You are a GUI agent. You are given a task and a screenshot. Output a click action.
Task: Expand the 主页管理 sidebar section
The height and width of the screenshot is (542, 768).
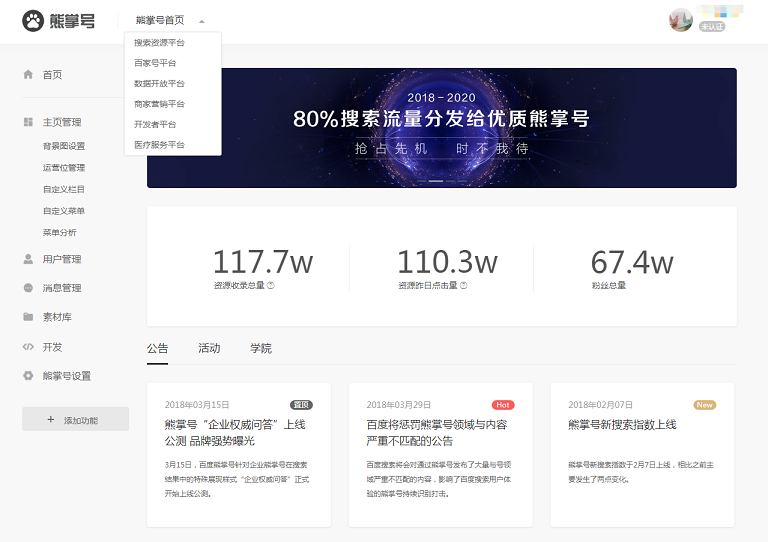pos(62,122)
